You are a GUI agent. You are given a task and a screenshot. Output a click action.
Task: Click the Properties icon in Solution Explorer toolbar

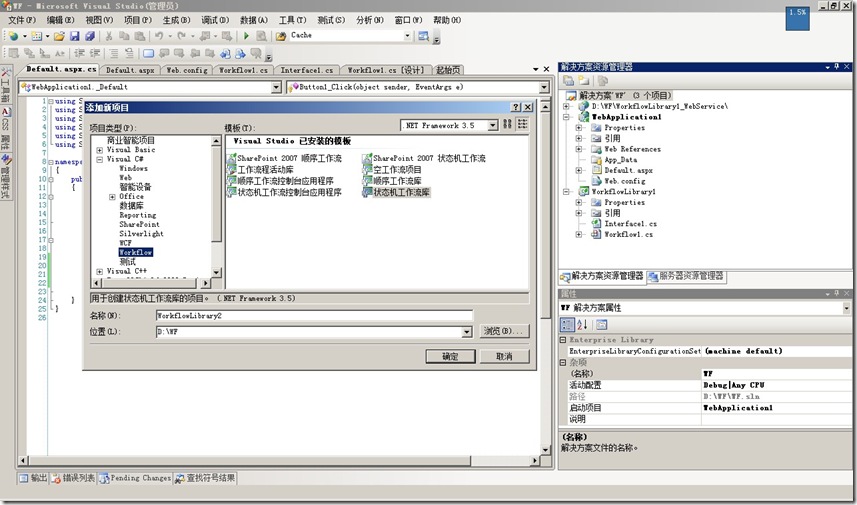pyautogui.click(x=568, y=81)
